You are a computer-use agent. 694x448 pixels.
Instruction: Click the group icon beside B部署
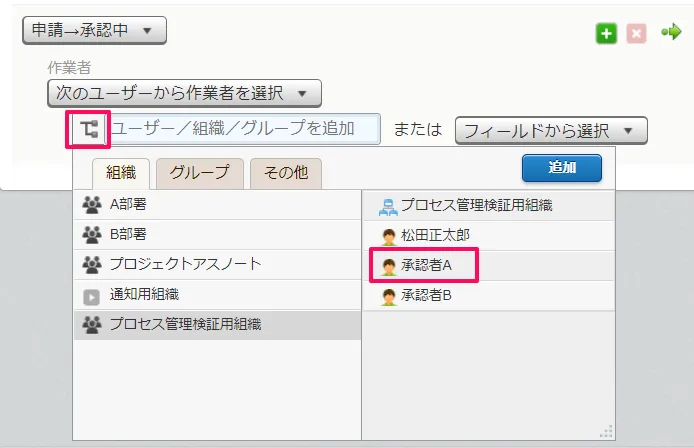(x=92, y=235)
